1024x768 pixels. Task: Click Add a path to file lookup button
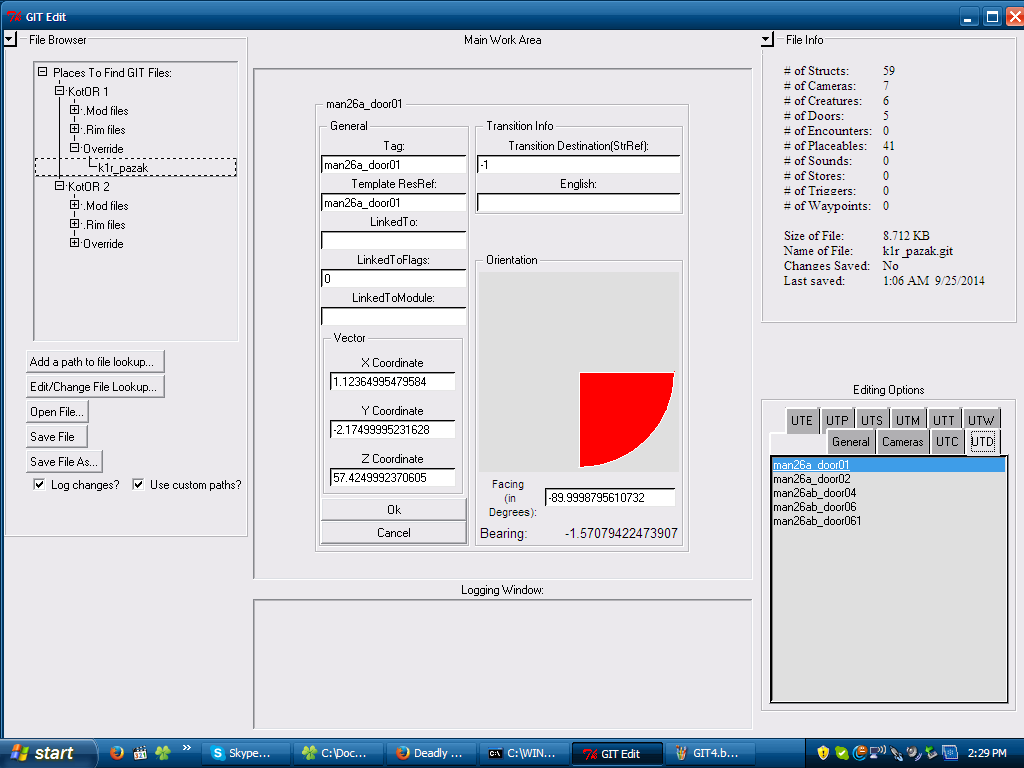coord(95,361)
